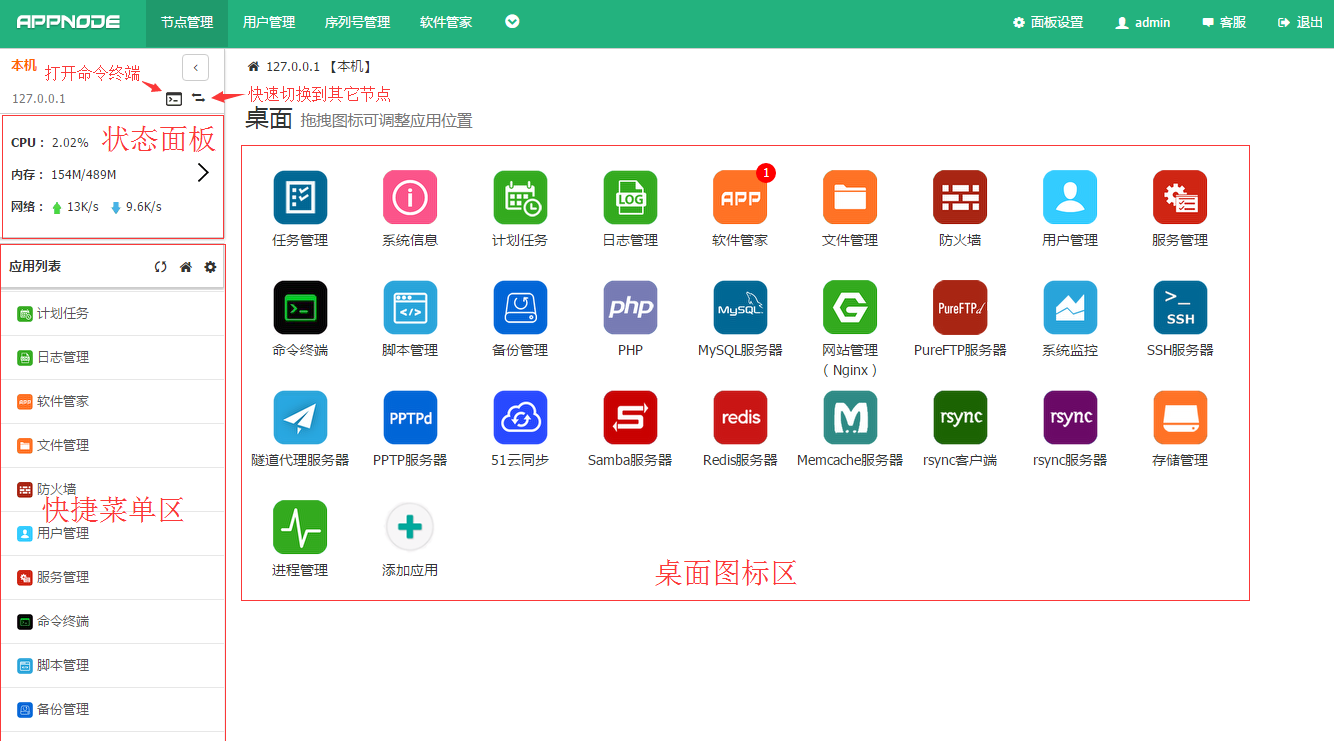The image size is (1334, 741).
Task: Open the admin account menu
Action: (1143, 22)
